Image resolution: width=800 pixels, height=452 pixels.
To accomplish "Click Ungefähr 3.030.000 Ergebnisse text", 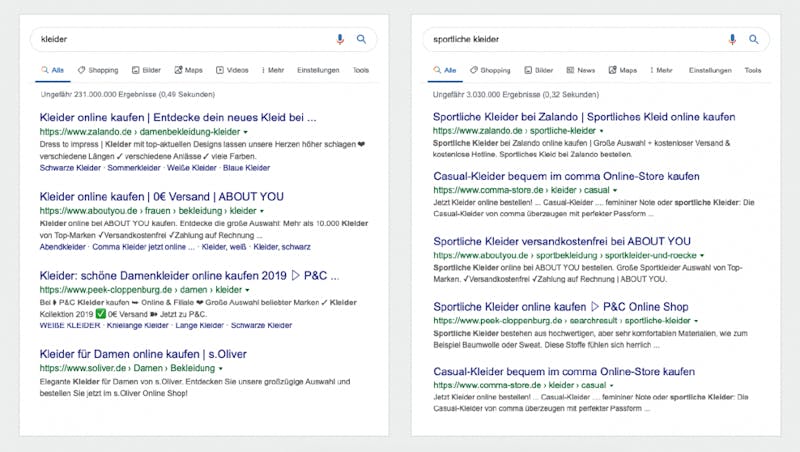I will 516,94.
